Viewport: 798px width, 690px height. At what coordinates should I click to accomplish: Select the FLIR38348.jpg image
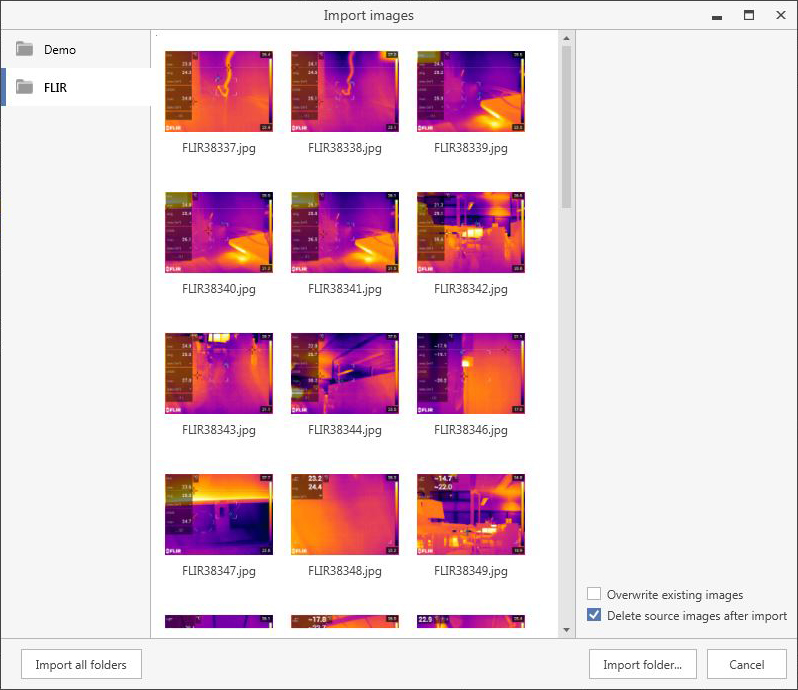(x=345, y=515)
